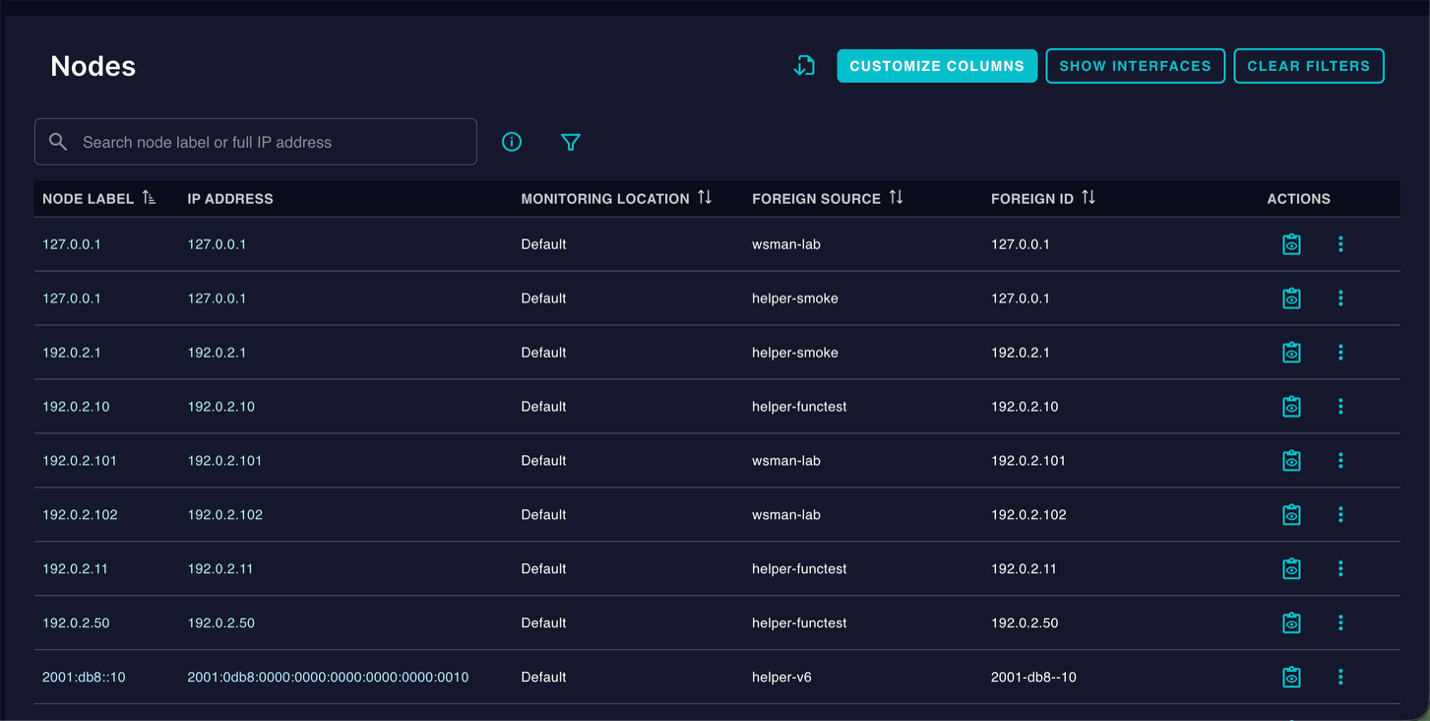Open actions menu for helper-smoke 127.0.0.1 row
The height and width of the screenshot is (721, 1430).
[1341, 298]
